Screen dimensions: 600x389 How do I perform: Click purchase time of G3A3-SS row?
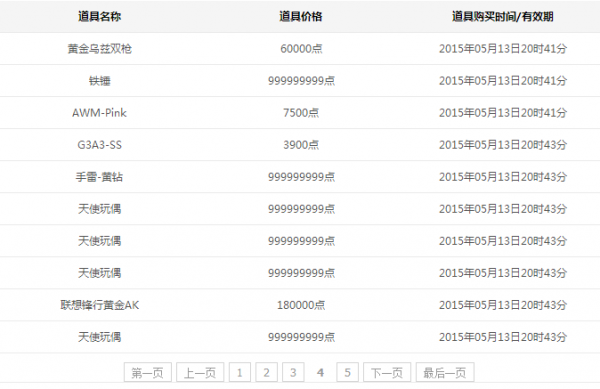coord(502,145)
